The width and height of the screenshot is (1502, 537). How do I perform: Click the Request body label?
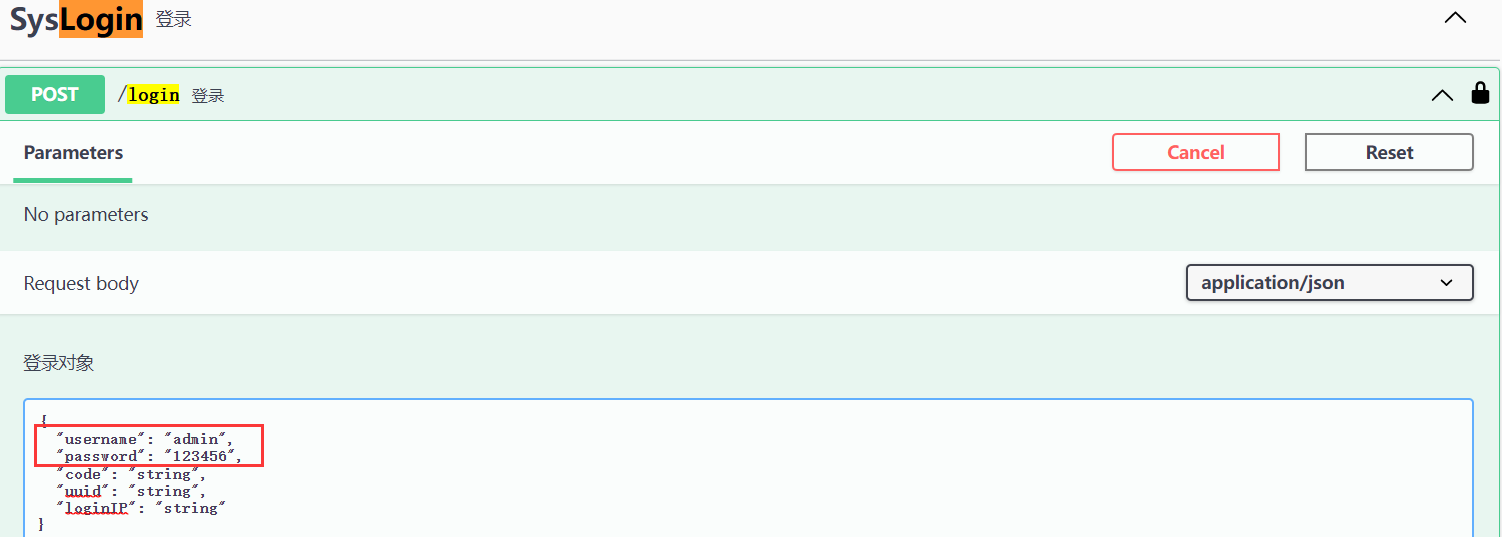coord(81,283)
